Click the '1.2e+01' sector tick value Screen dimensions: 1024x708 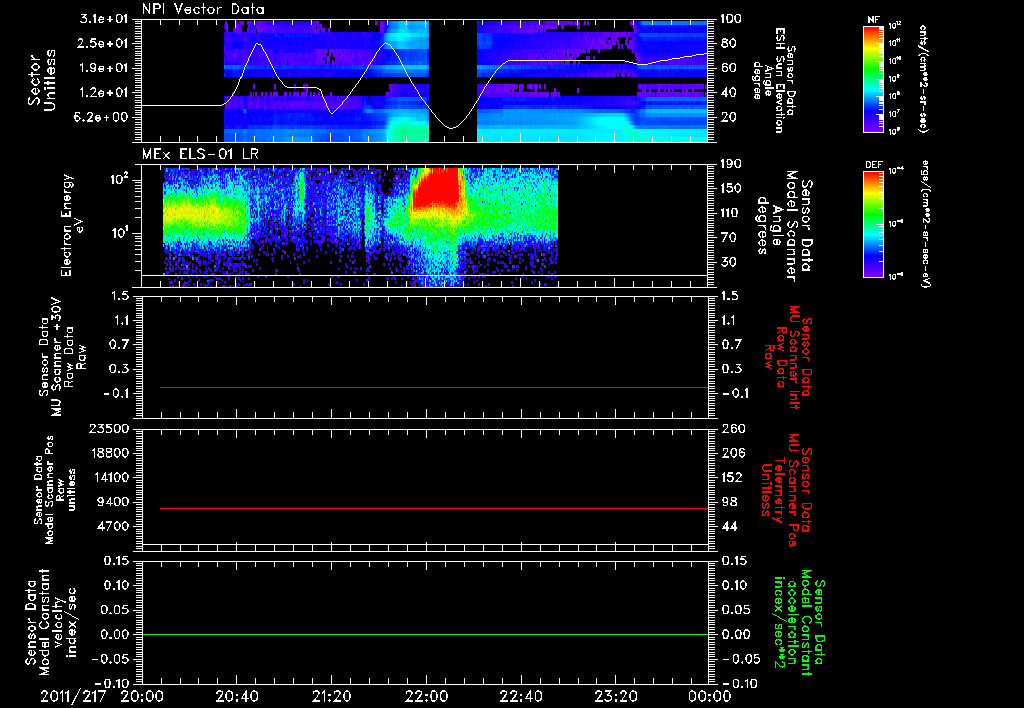106,93
